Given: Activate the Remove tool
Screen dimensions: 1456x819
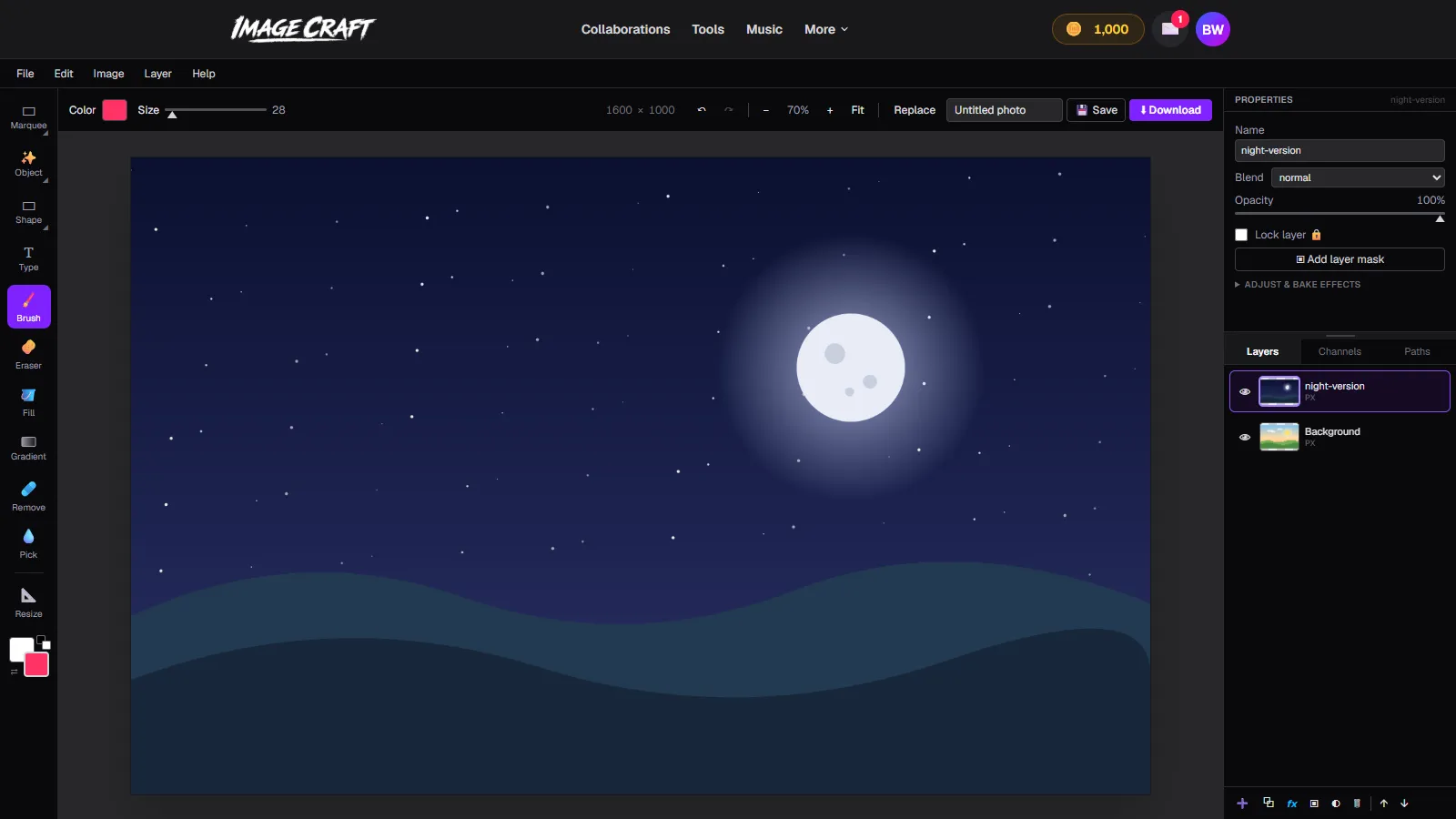Looking at the screenshot, I should coord(28,496).
